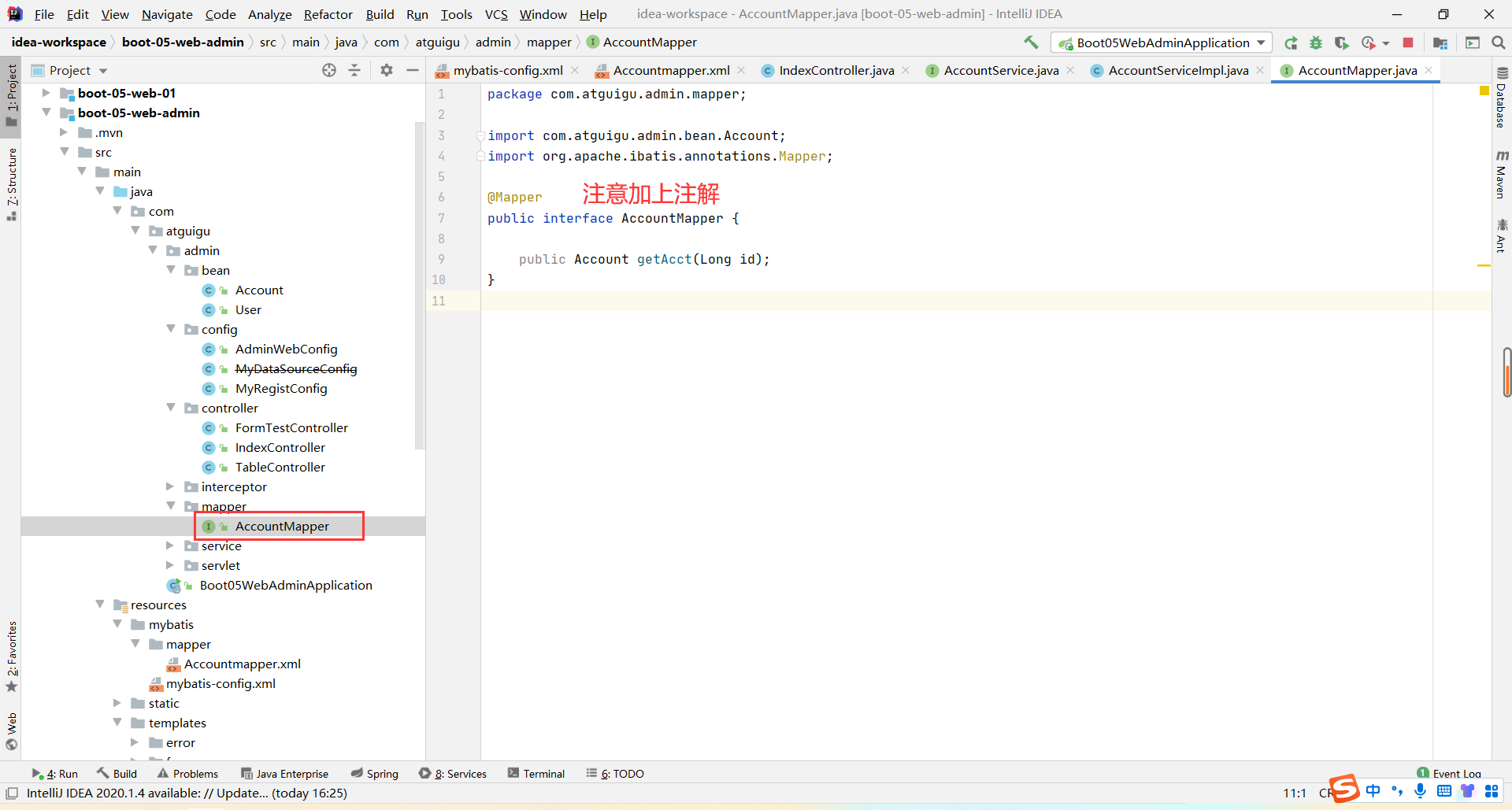Collapse the bean package folder
Image resolution: width=1512 pixels, height=810 pixels.
(171, 270)
